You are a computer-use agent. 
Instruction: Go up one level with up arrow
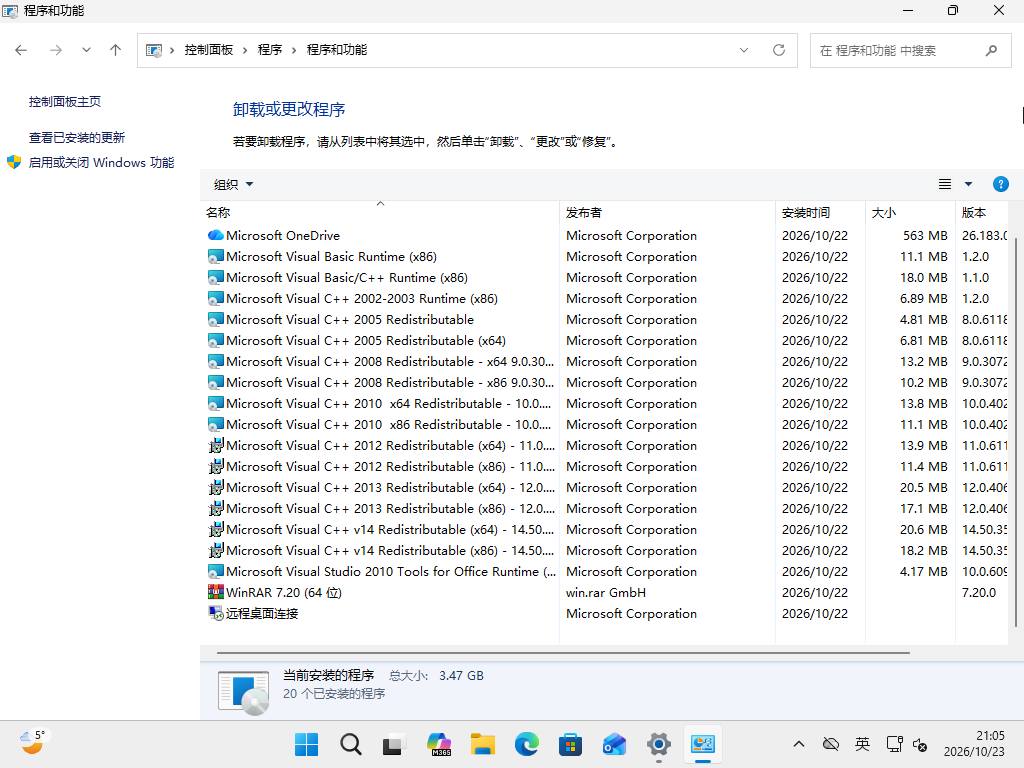[x=116, y=50]
